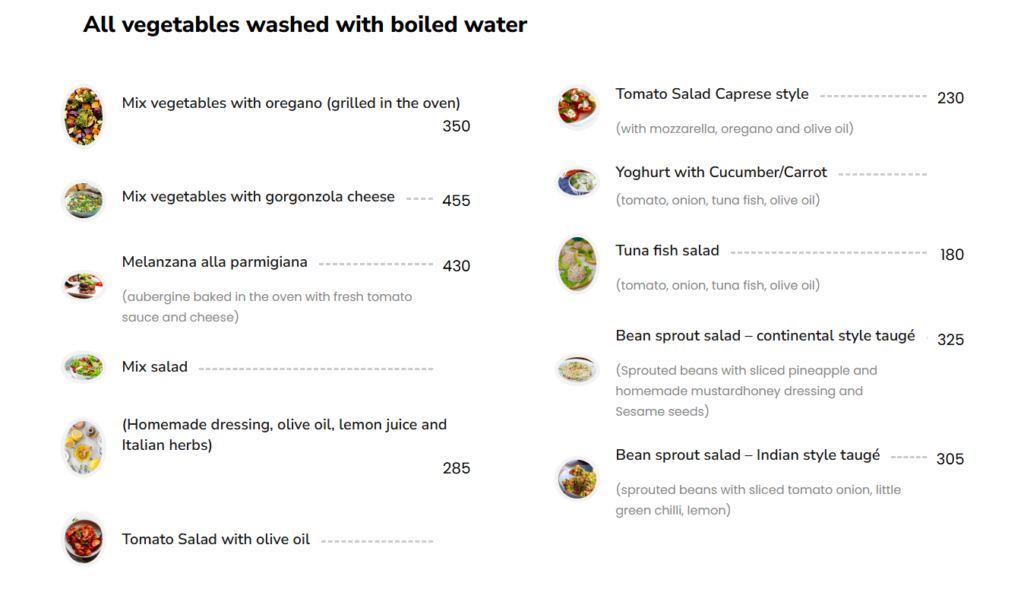Screen dimensions: 1024x589
Task: Open the Indian style bean sprout photo
Action: [x=577, y=479]
